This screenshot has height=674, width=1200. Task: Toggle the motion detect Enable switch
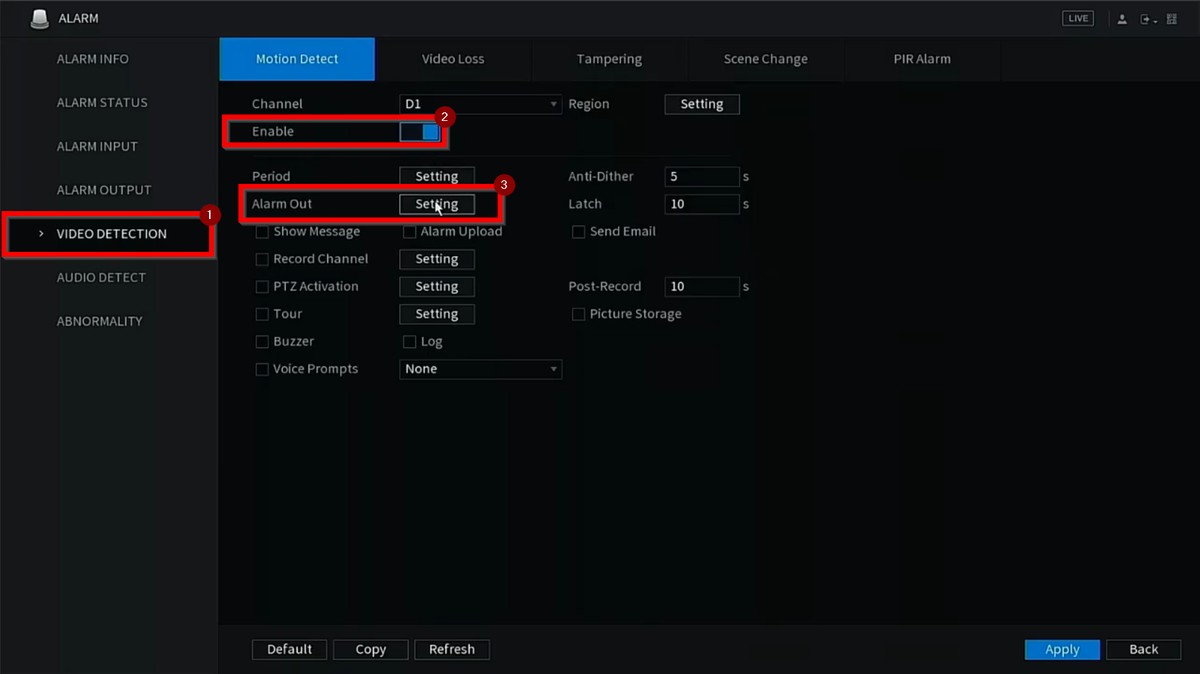(420, 132)
